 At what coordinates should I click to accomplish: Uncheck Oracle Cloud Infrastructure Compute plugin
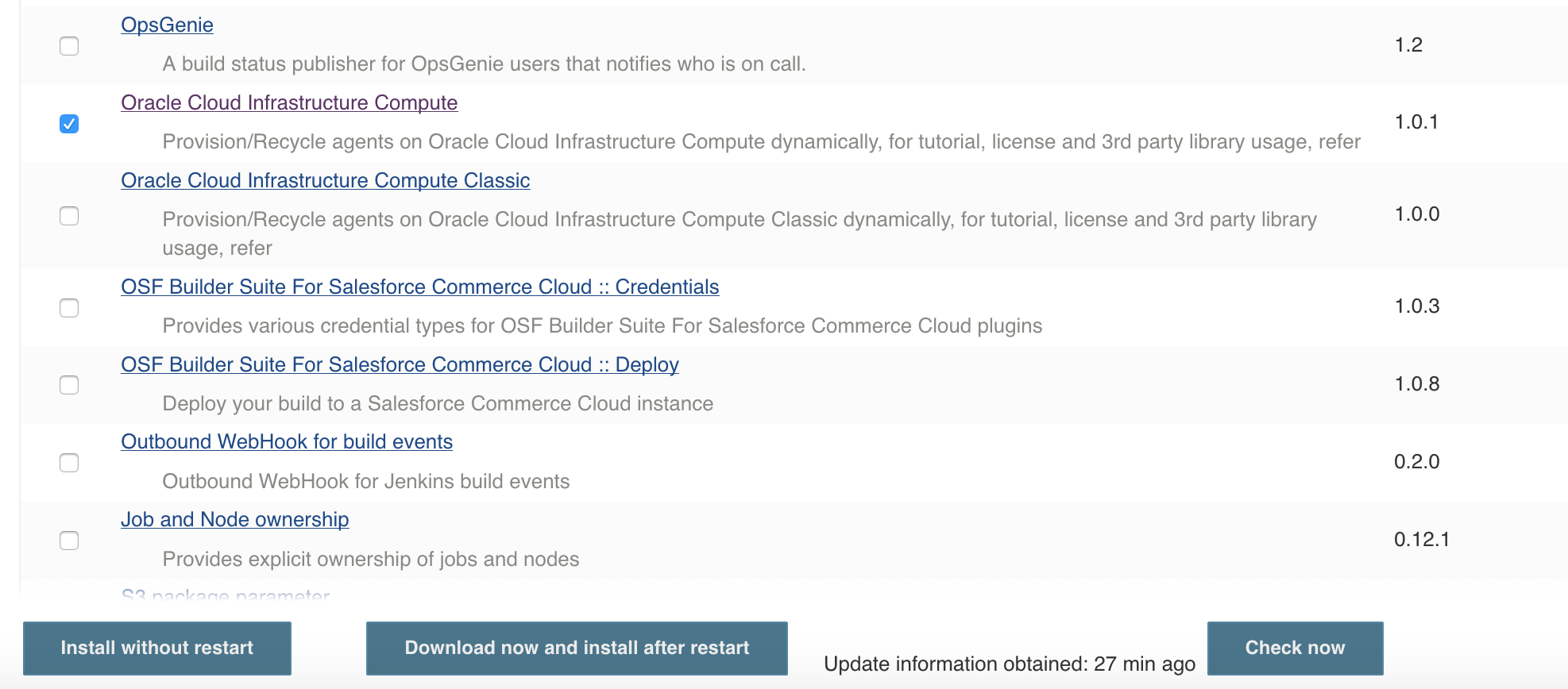69,124
